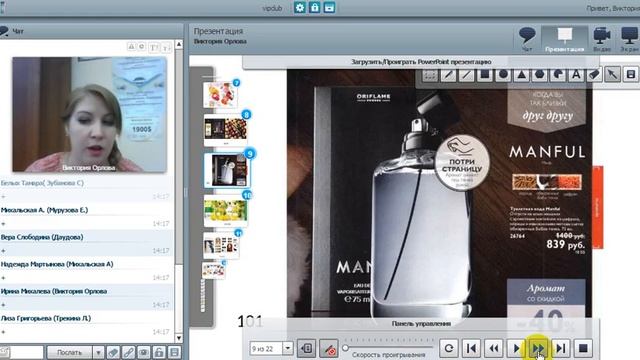Switch to the Презентация tab
This screenshot has width=640, height=360.
coord(564,39)
